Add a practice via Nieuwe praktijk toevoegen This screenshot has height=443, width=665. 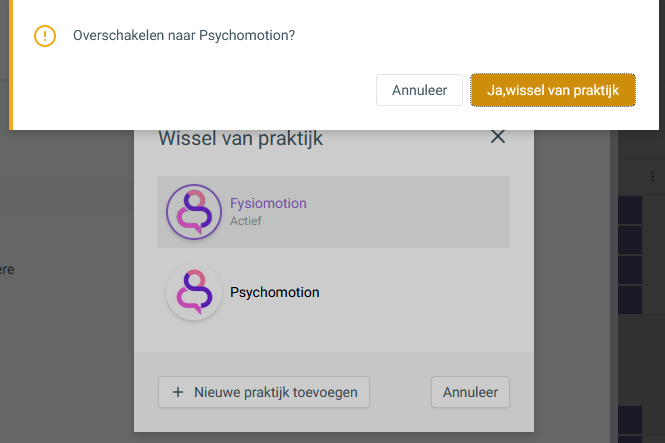[264, 392]
